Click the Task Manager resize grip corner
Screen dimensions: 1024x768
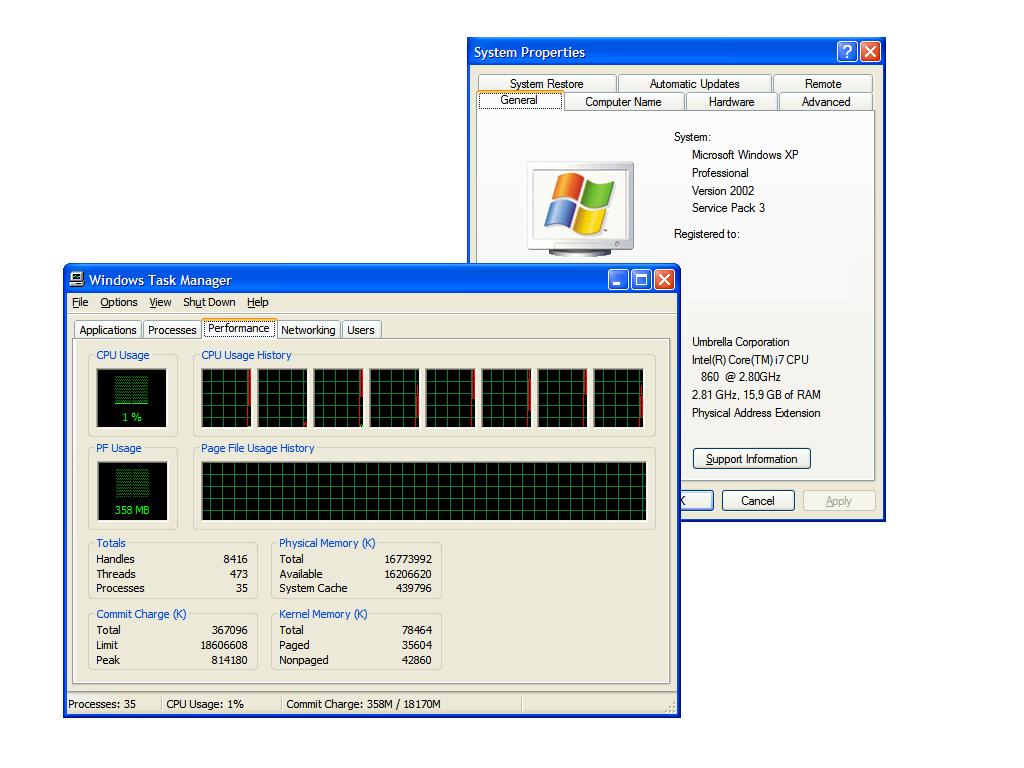[670, 707]
